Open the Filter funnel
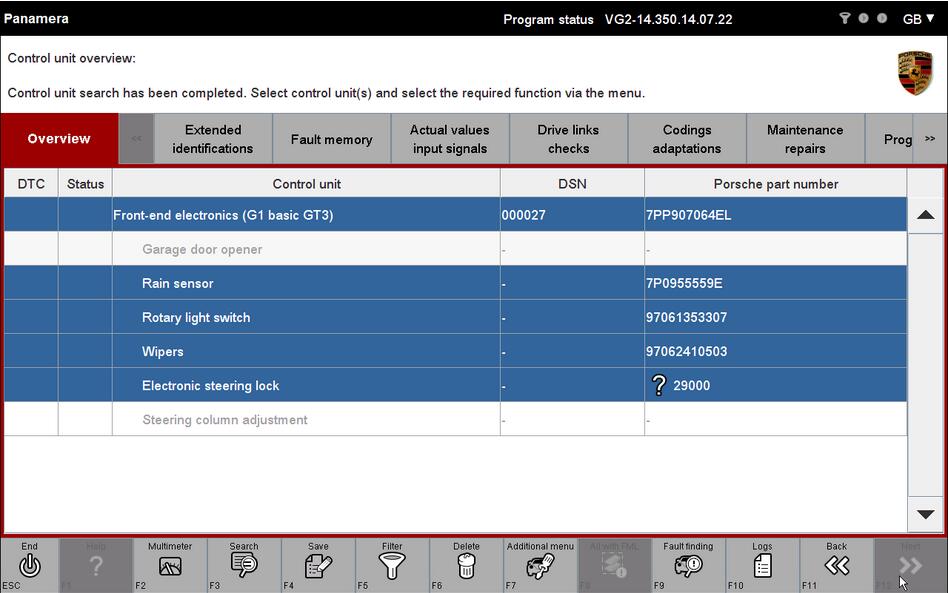Screen dimensions: 948x593 click(x=392, y=566)
